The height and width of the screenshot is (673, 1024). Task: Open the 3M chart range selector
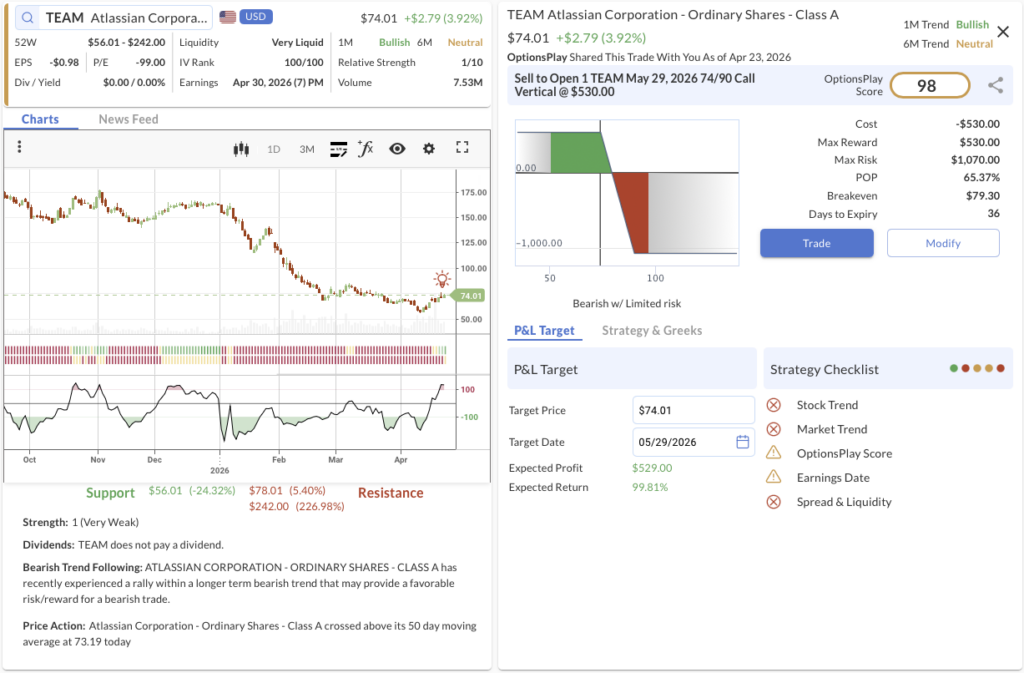tap(307, 149)
